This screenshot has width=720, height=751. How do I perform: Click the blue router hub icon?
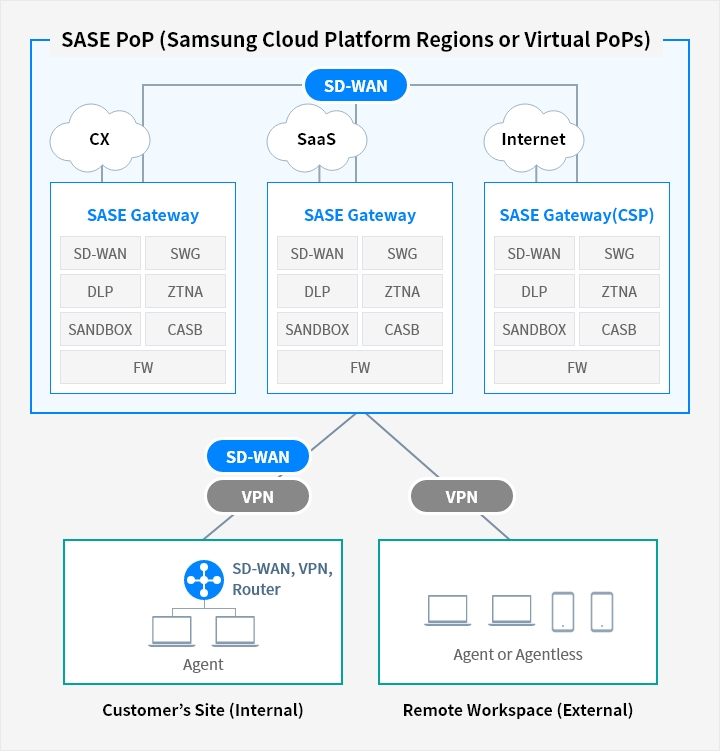(x=204, y=580)
